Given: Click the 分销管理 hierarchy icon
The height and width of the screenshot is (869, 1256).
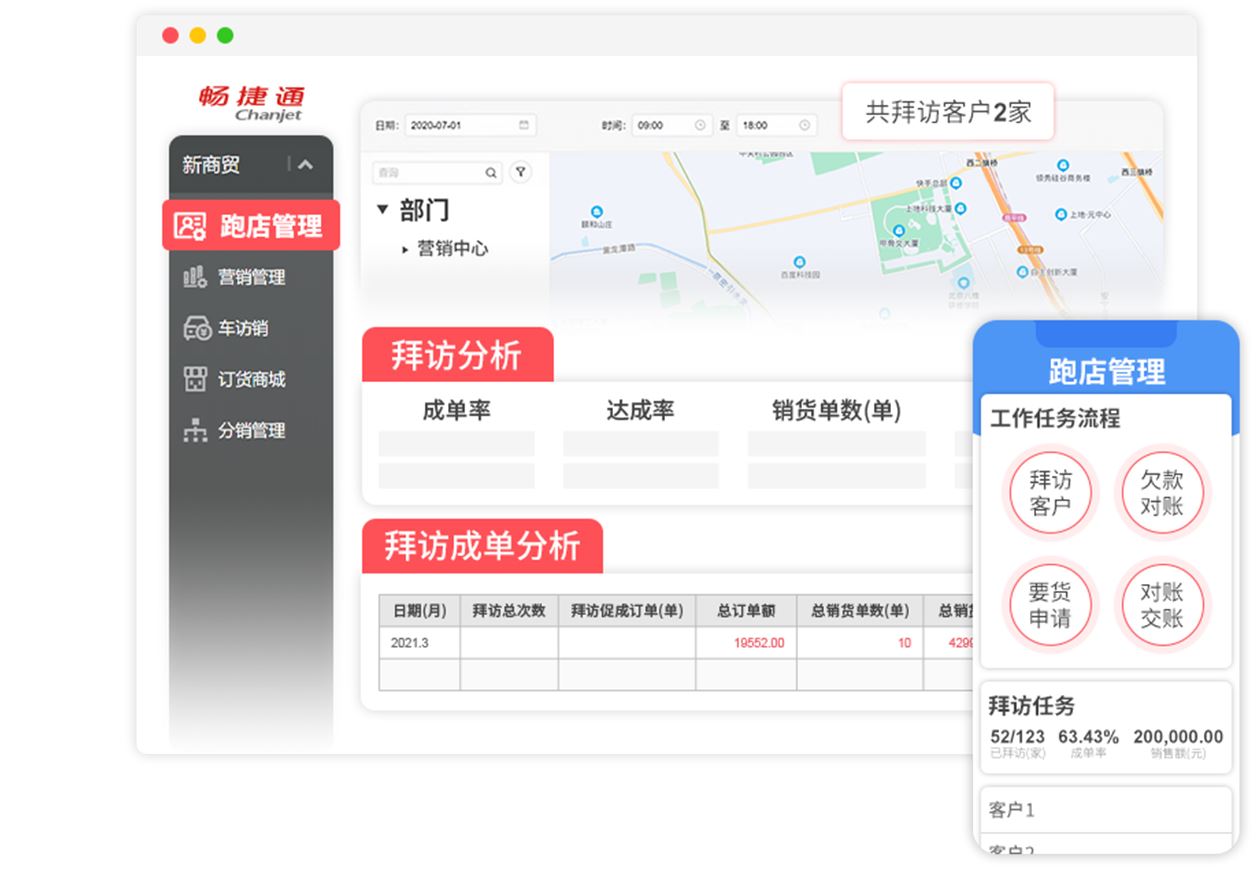Looking at the screenshot, I should [x=195, y=430].
